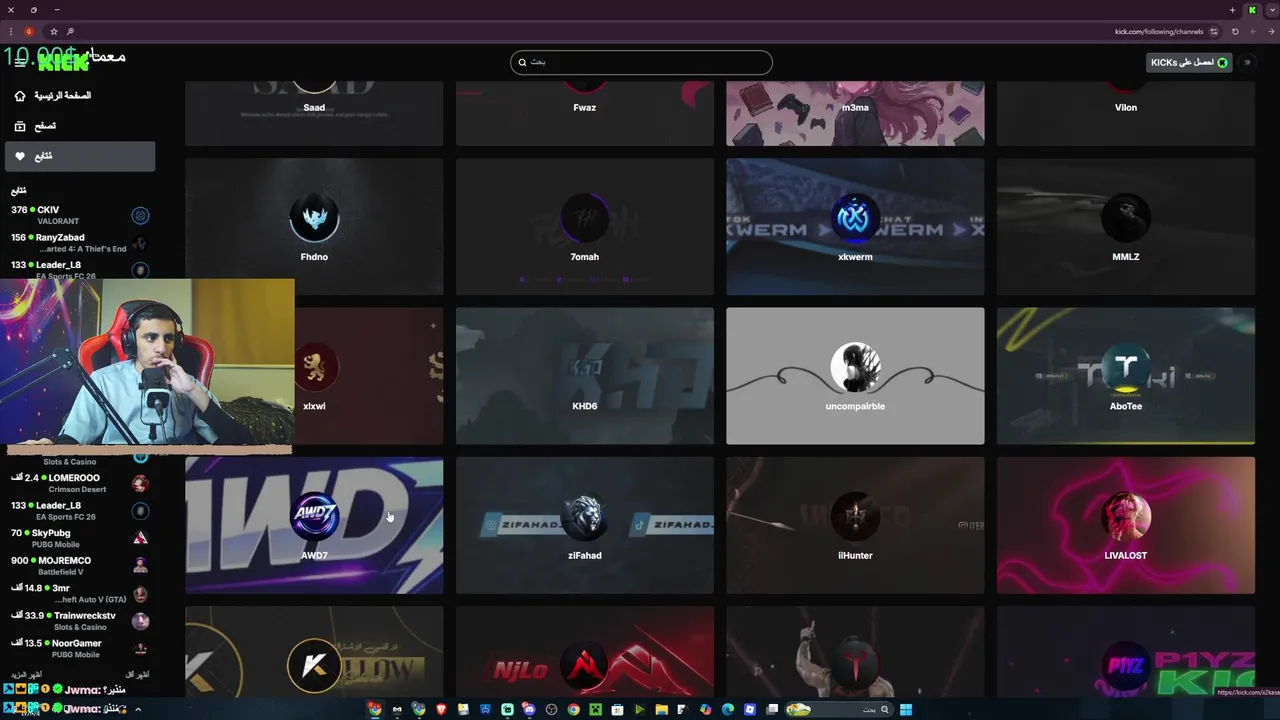
Task: Open CKIV channel in sidebar
Action: (80, 215)
